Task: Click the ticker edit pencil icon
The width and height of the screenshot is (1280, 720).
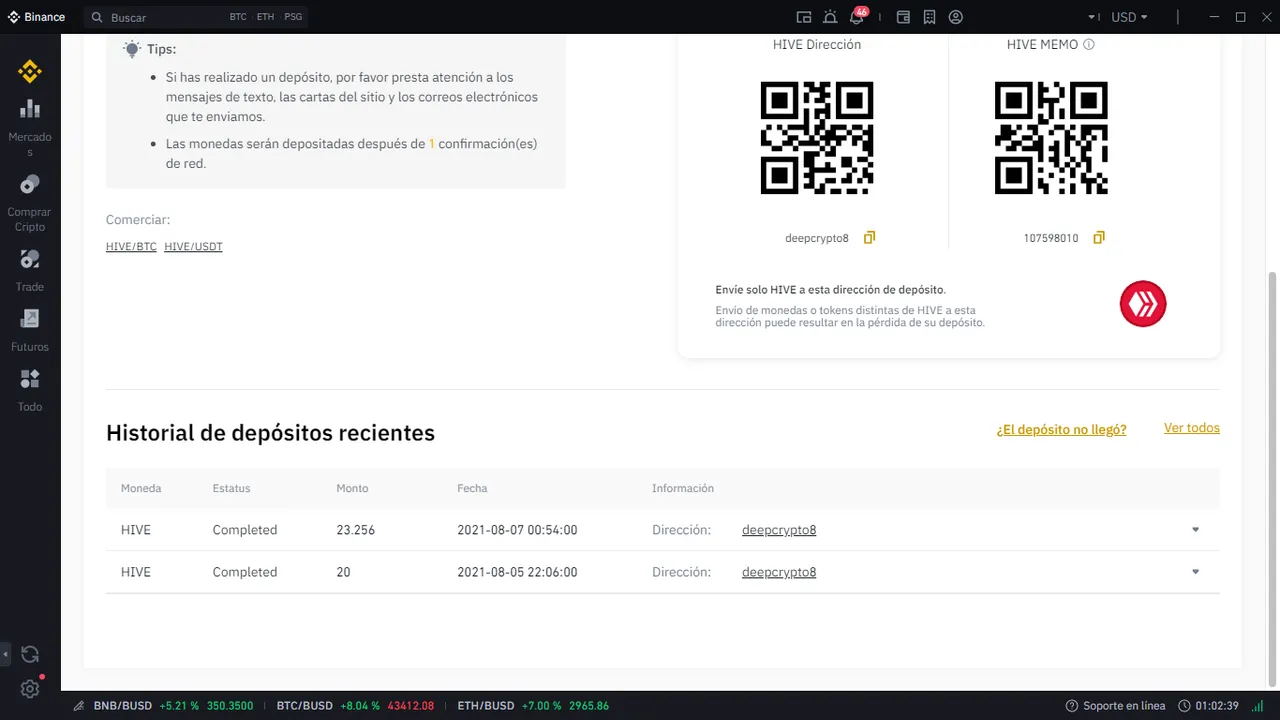Action: (x=78, y=706)
